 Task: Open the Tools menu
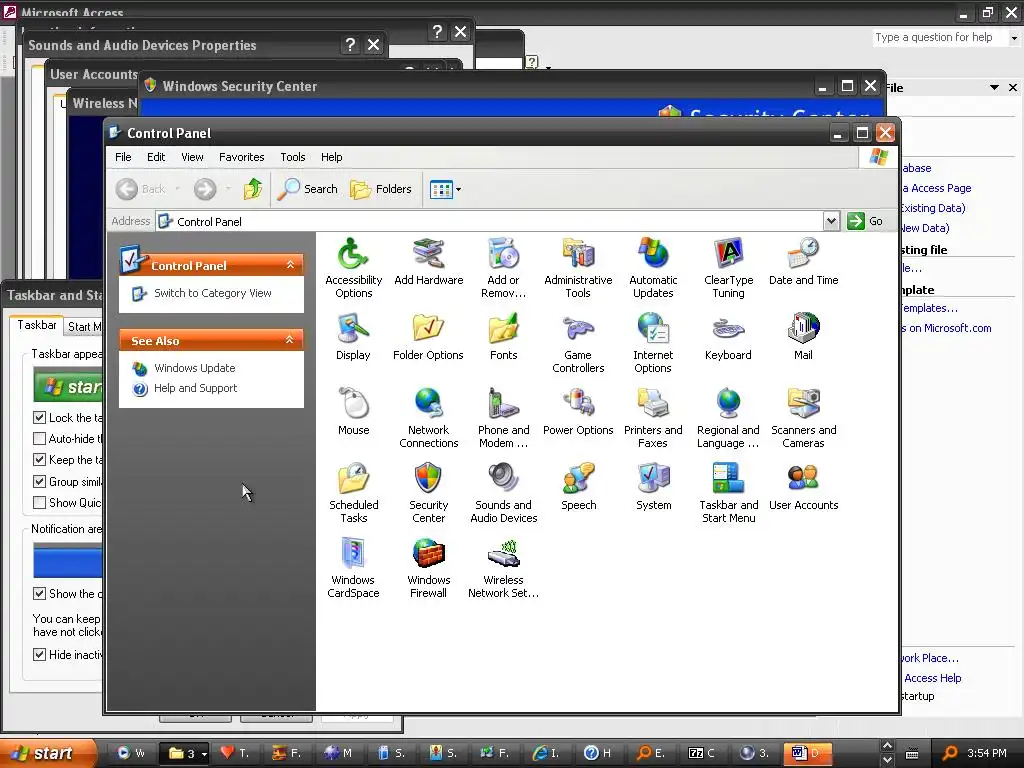[293, 157]
